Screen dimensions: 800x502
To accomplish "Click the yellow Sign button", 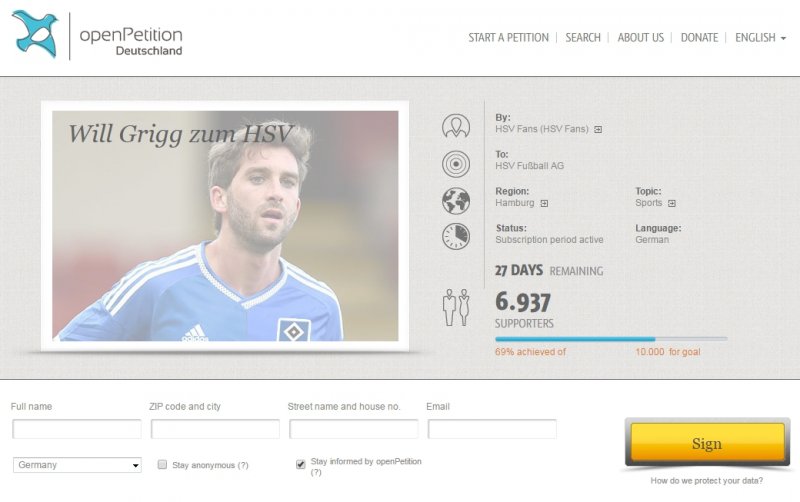I will tap(707, 443).
